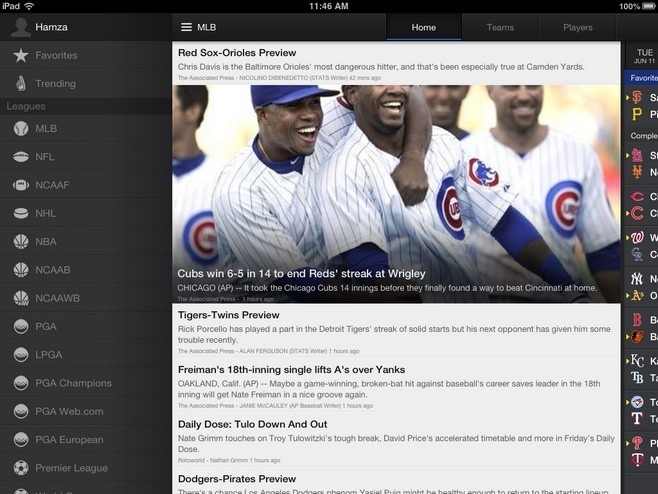Tap the Philadelphia Phillies P logo
This screenshot has height=494, width=658.
(637, 443)
